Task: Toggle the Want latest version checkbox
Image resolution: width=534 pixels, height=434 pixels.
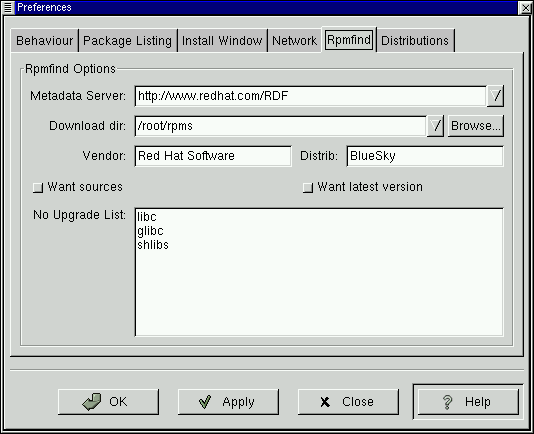Action: (x=308, y=188)
